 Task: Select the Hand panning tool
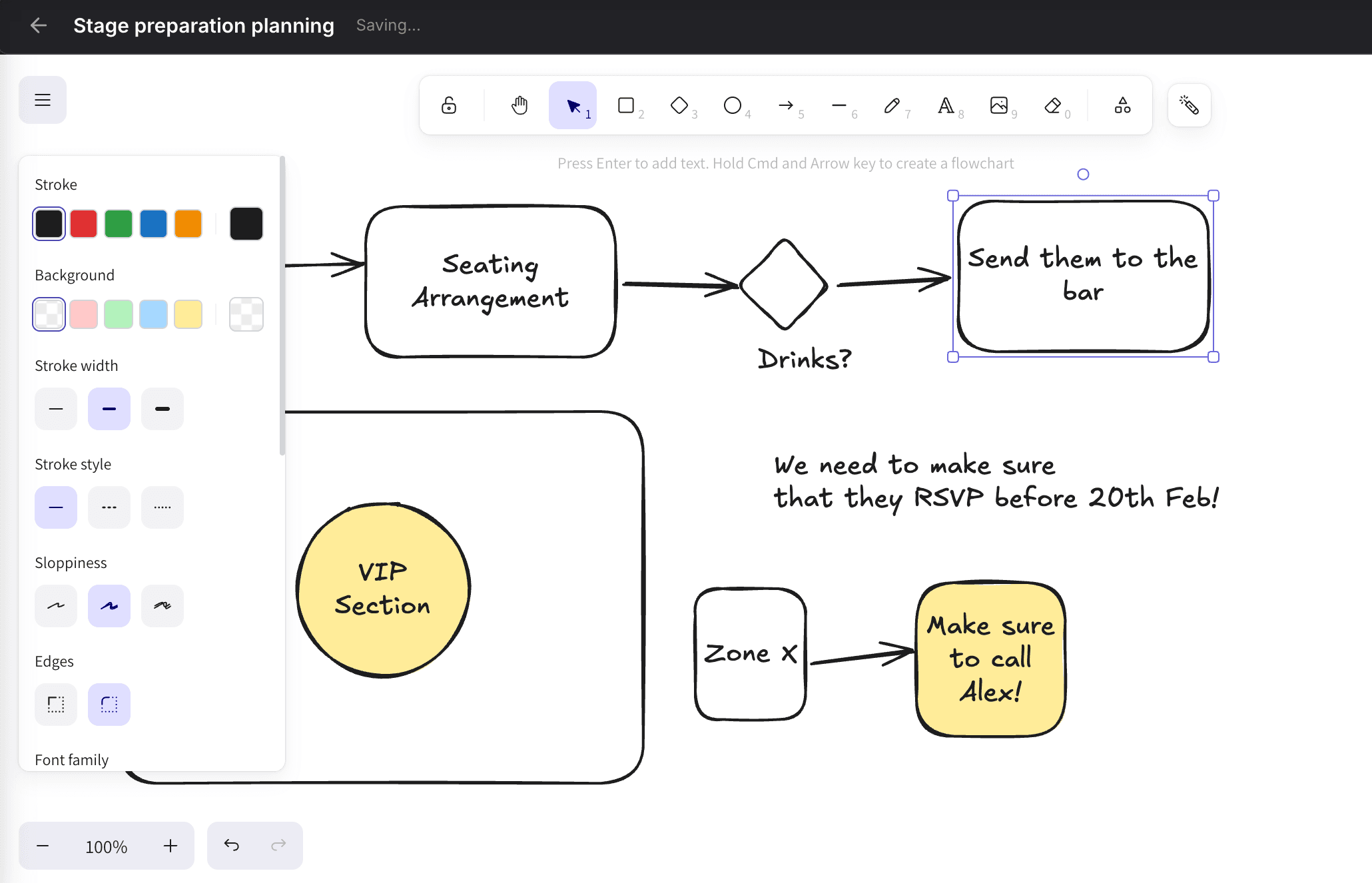click(519, 105)
